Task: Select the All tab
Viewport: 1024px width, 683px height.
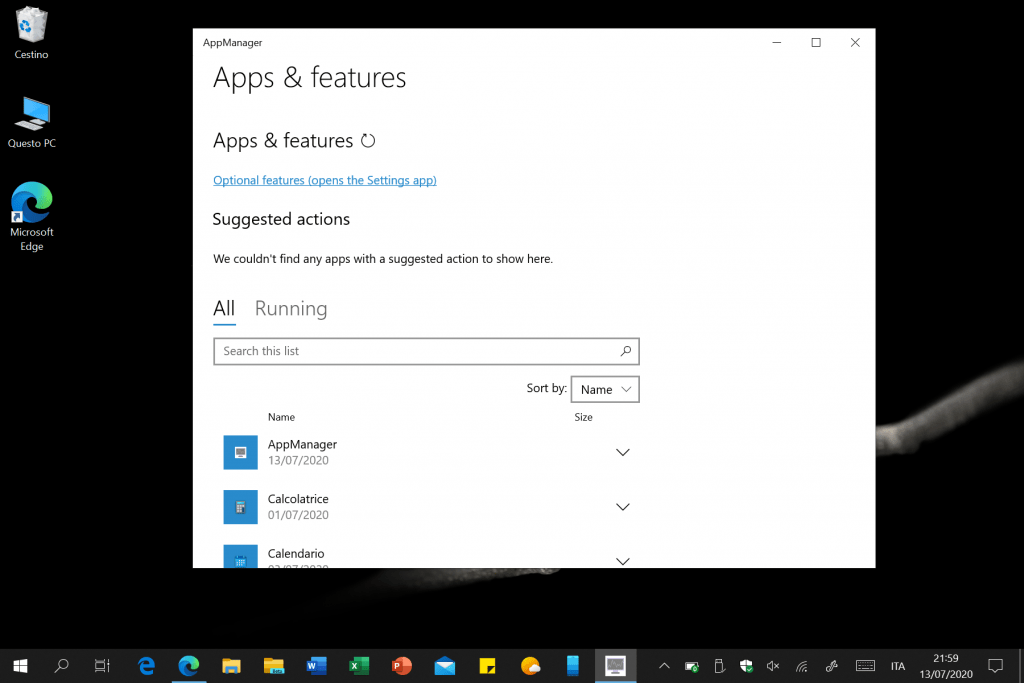Action: (224, 309)
